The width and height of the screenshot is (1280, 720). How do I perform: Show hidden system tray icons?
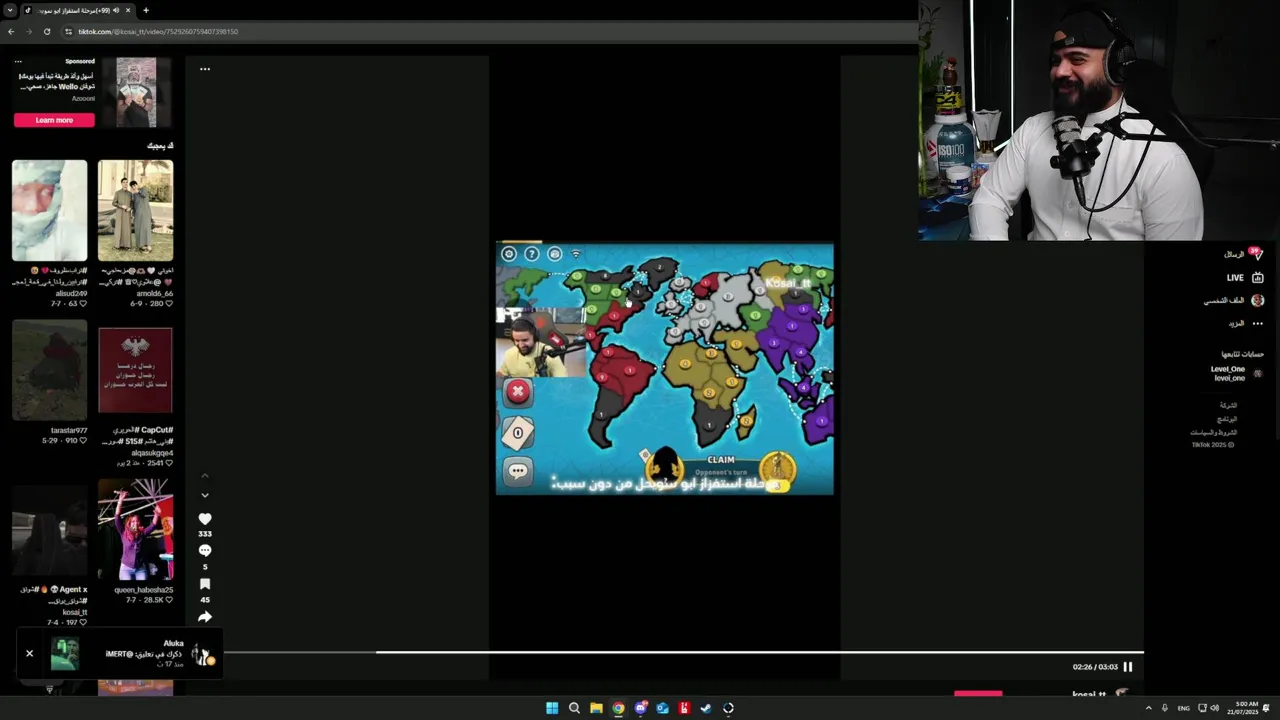pos(1148,708)
